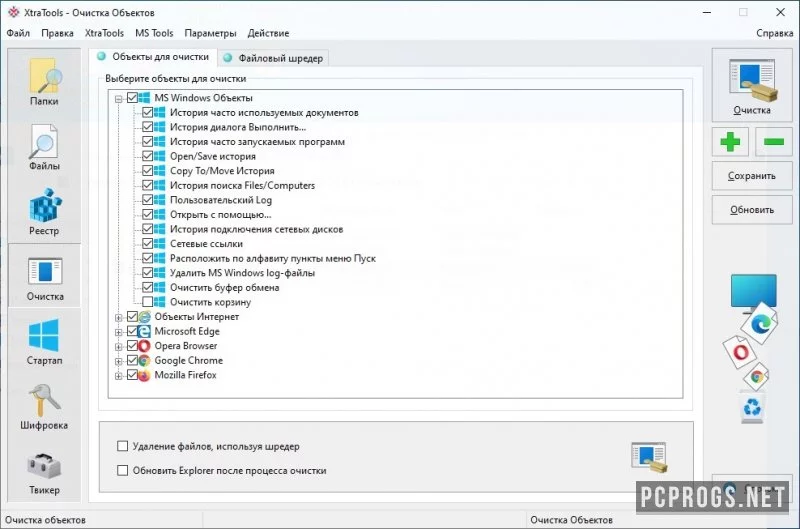The image size is (800, 529).
Task: Expand the Microsoft Edge tree node
Action: click(x=119, y=332)
